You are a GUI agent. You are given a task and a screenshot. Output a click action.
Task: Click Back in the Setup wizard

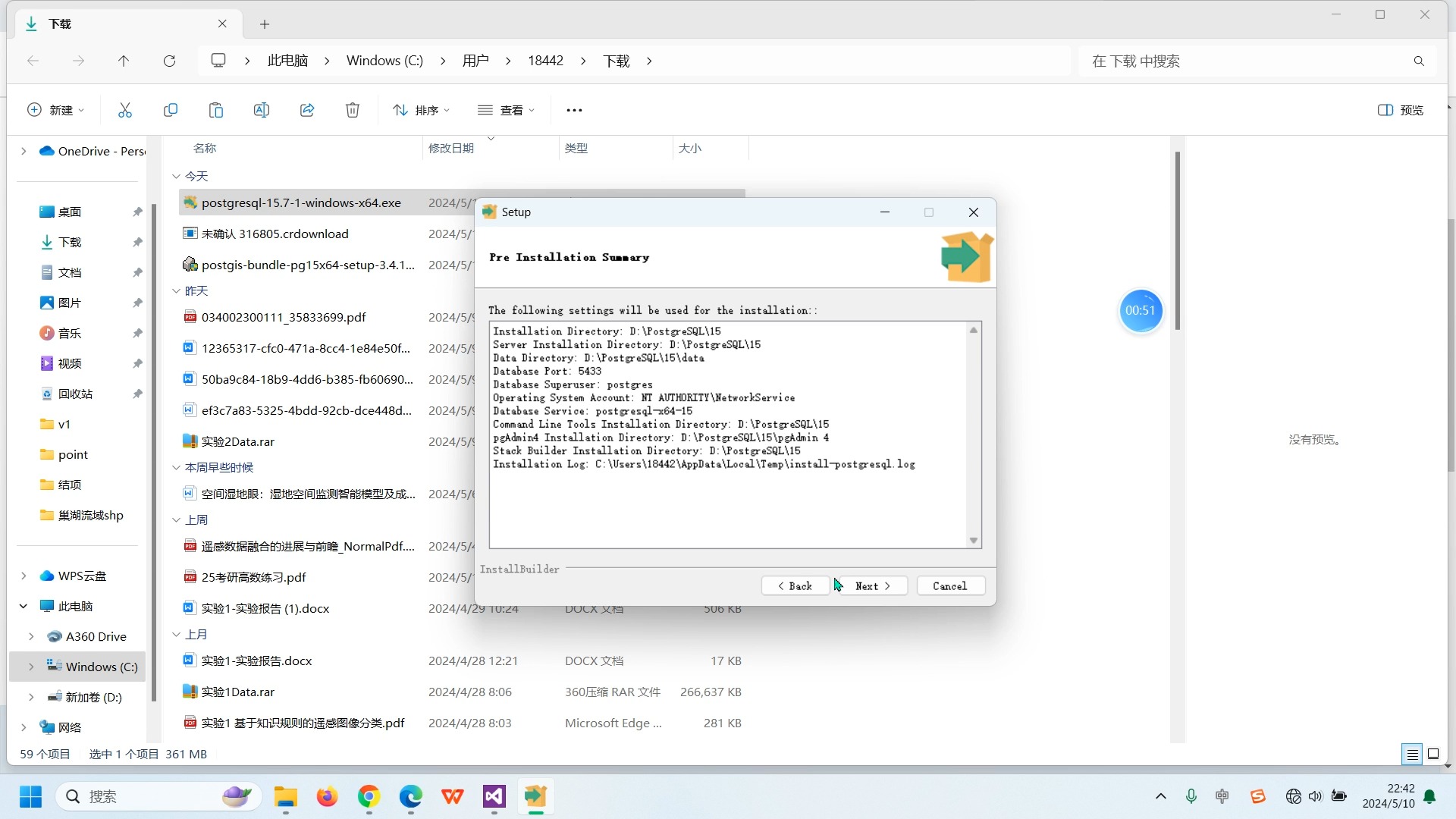tap(795, 586)
